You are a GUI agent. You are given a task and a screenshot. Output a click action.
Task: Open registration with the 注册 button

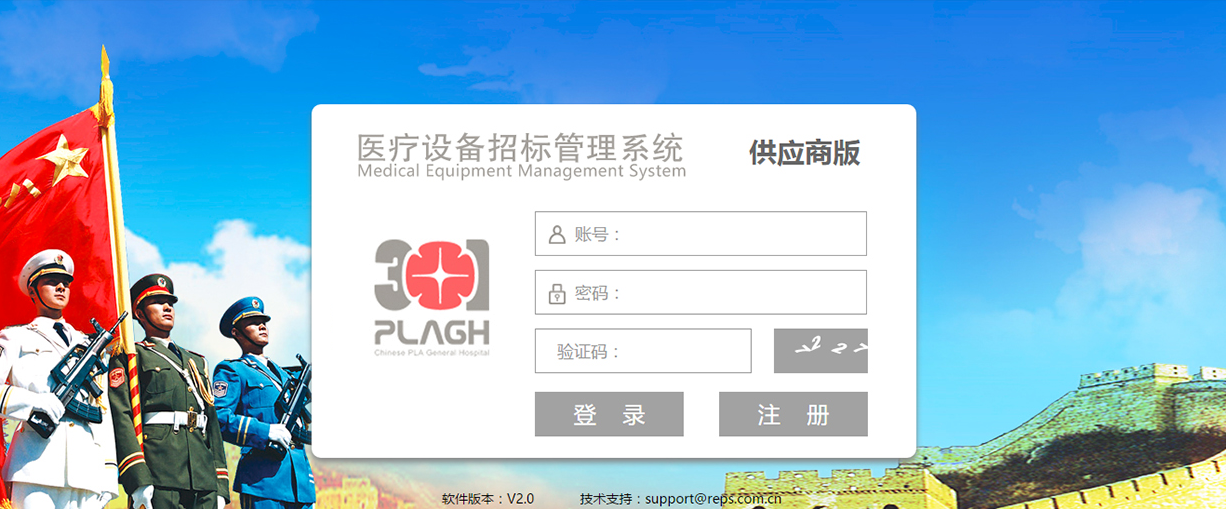click(x=793, y=414)
